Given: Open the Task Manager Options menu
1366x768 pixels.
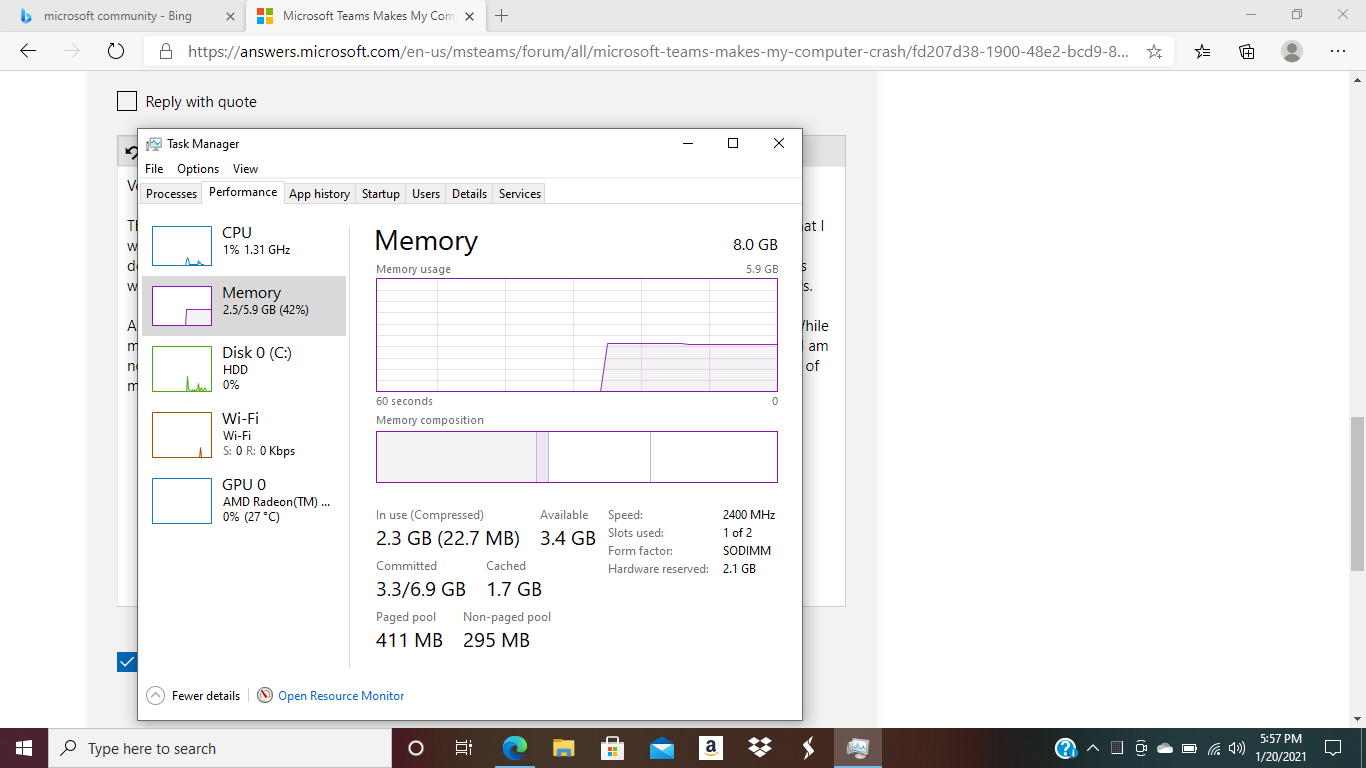Looking at the screenshot, I should coord(198,169).
